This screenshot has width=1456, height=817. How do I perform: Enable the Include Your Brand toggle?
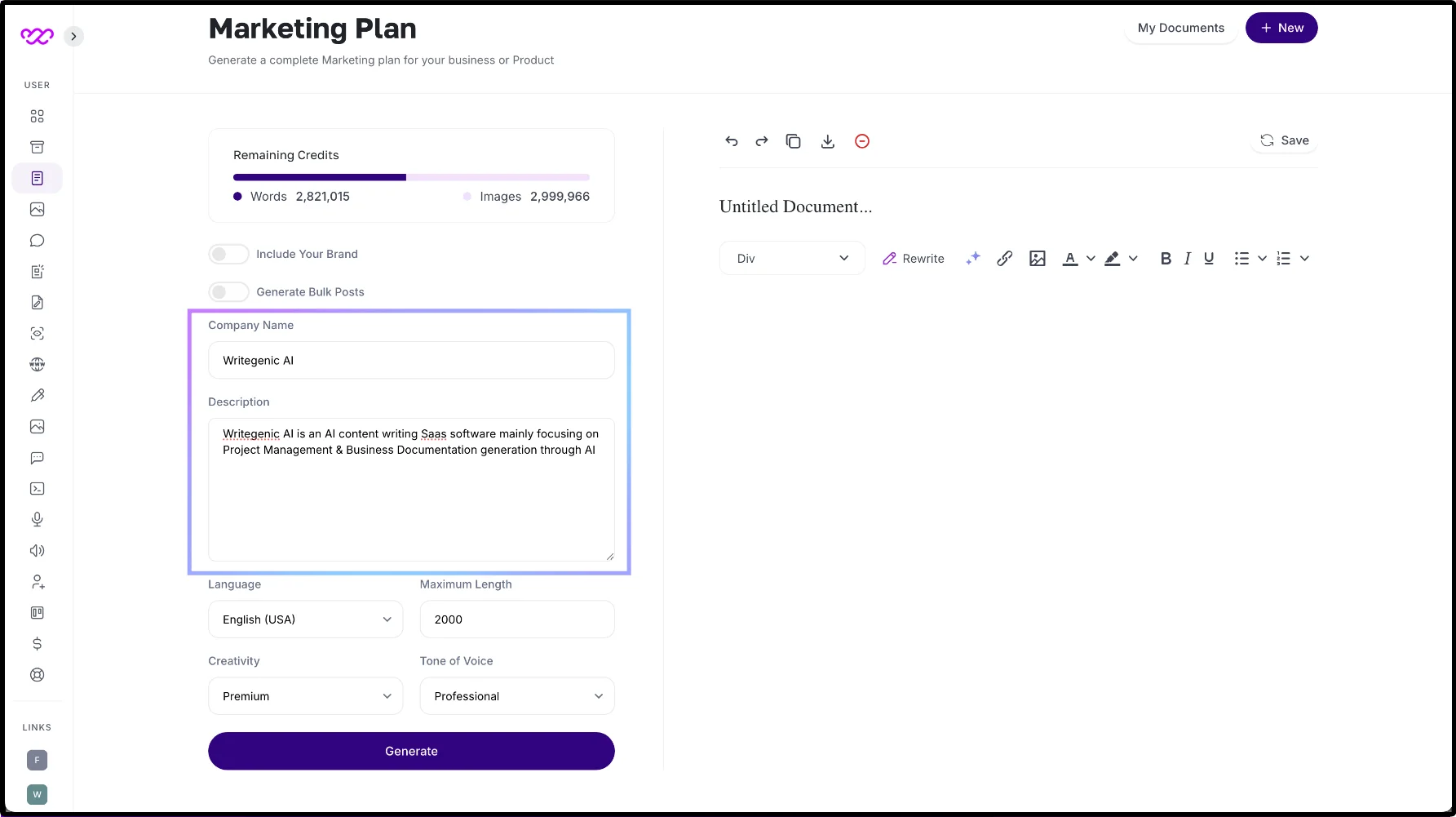coord(228,254)
